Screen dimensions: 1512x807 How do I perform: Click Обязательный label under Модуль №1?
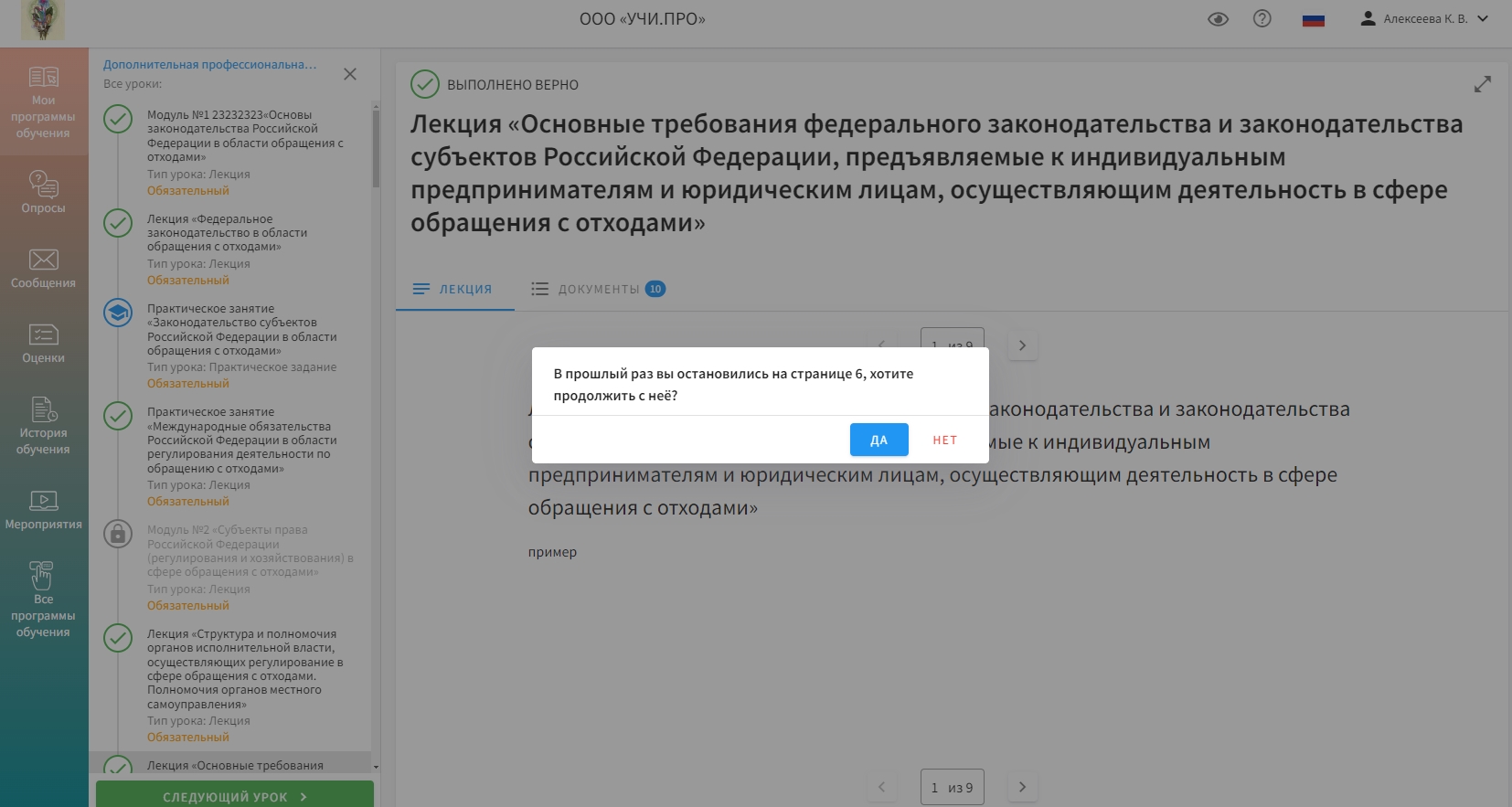pyautogui.click(x=188, y=191)
